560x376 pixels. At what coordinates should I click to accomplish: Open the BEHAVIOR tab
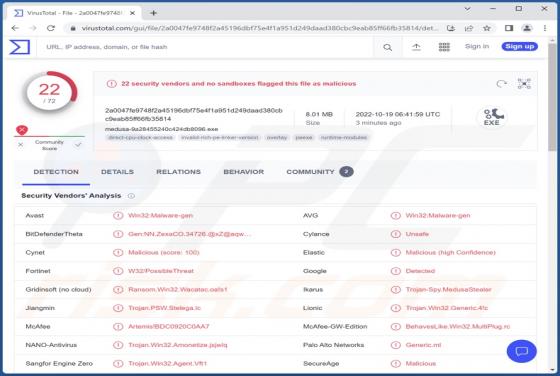click(x=244, y=172)
